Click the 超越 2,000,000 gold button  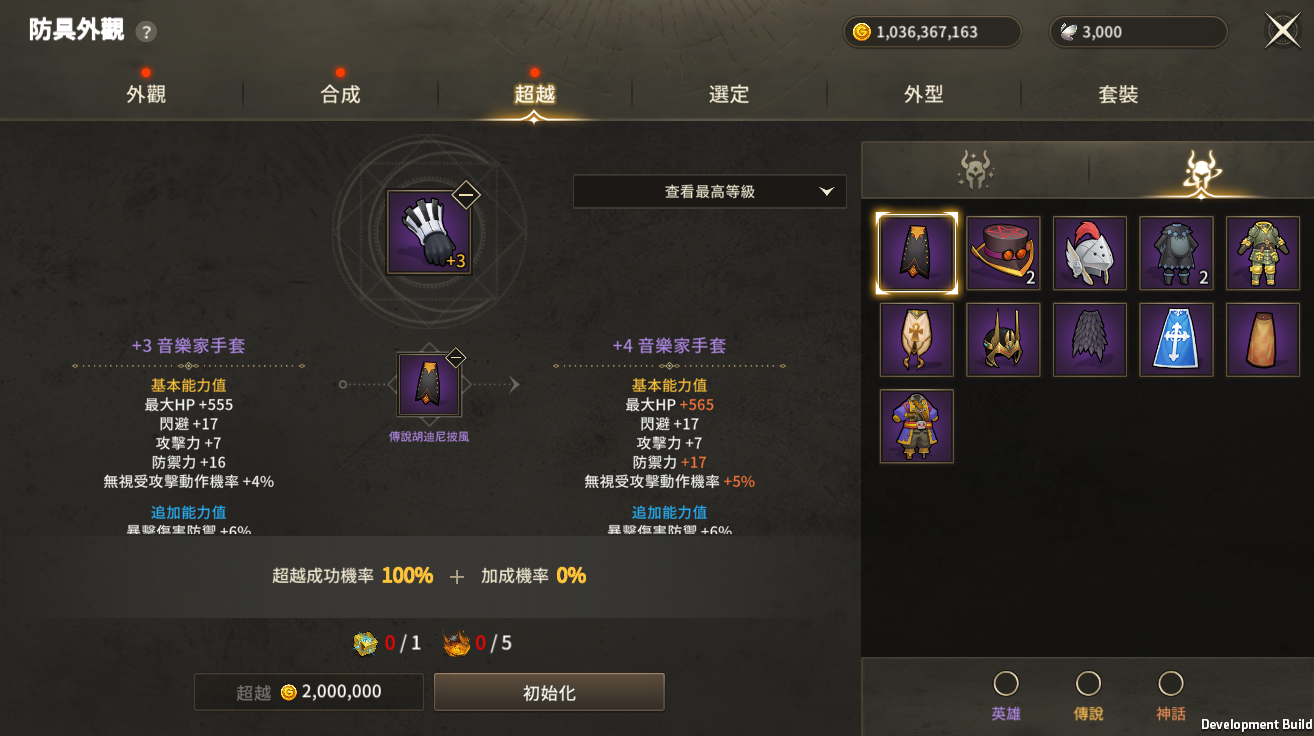coord(309,692)
